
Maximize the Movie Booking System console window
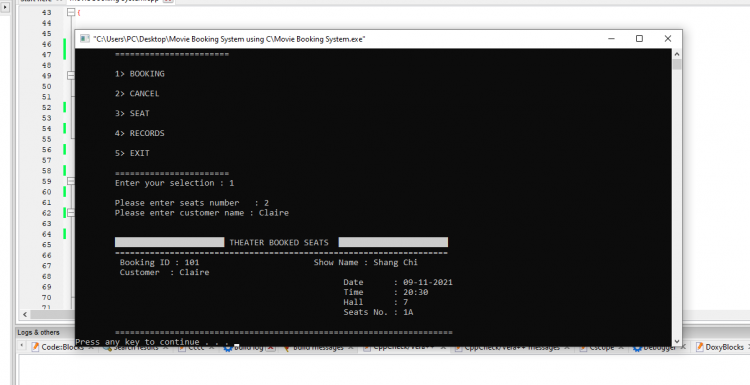tap(639, 39)
